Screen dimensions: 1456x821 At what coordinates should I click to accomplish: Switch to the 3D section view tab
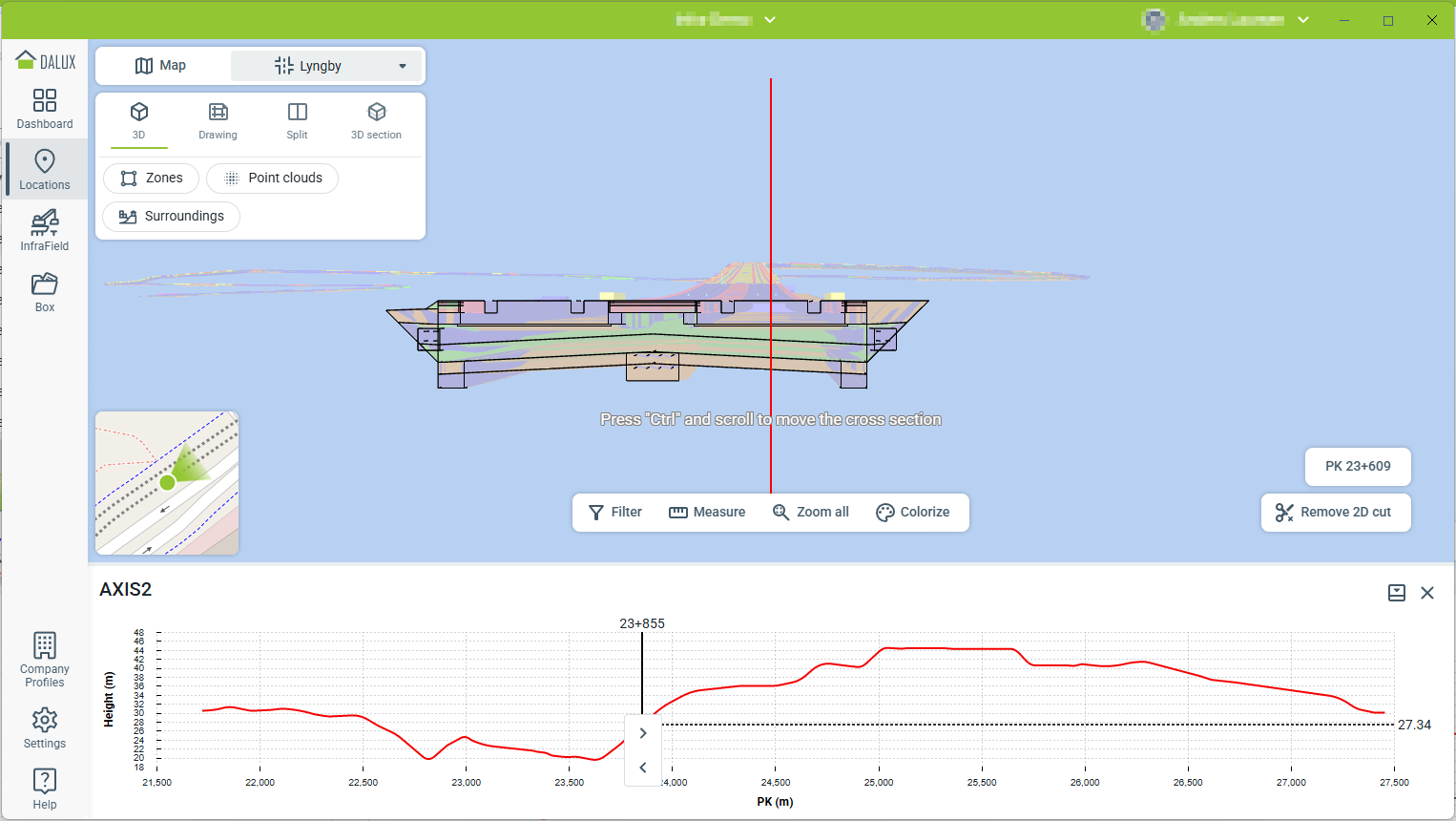(x=376, y=121)
